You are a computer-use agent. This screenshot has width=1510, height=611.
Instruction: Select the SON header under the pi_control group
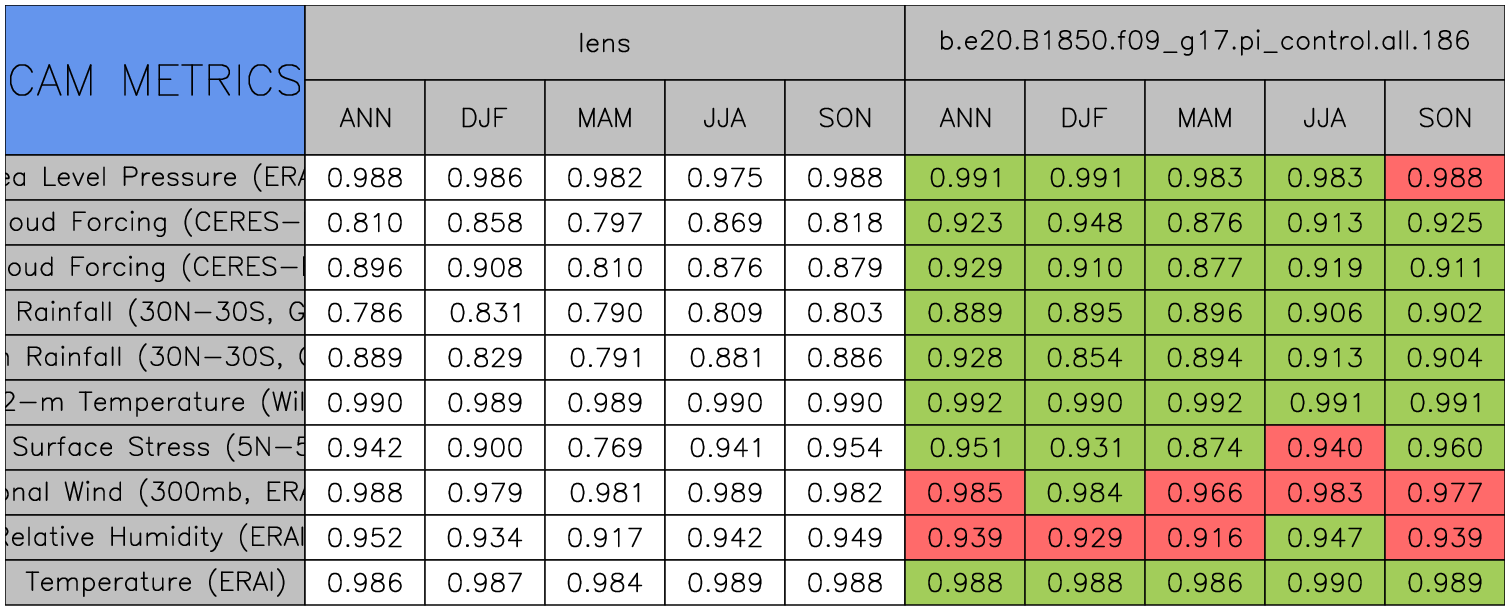[x=1445, y=118]
